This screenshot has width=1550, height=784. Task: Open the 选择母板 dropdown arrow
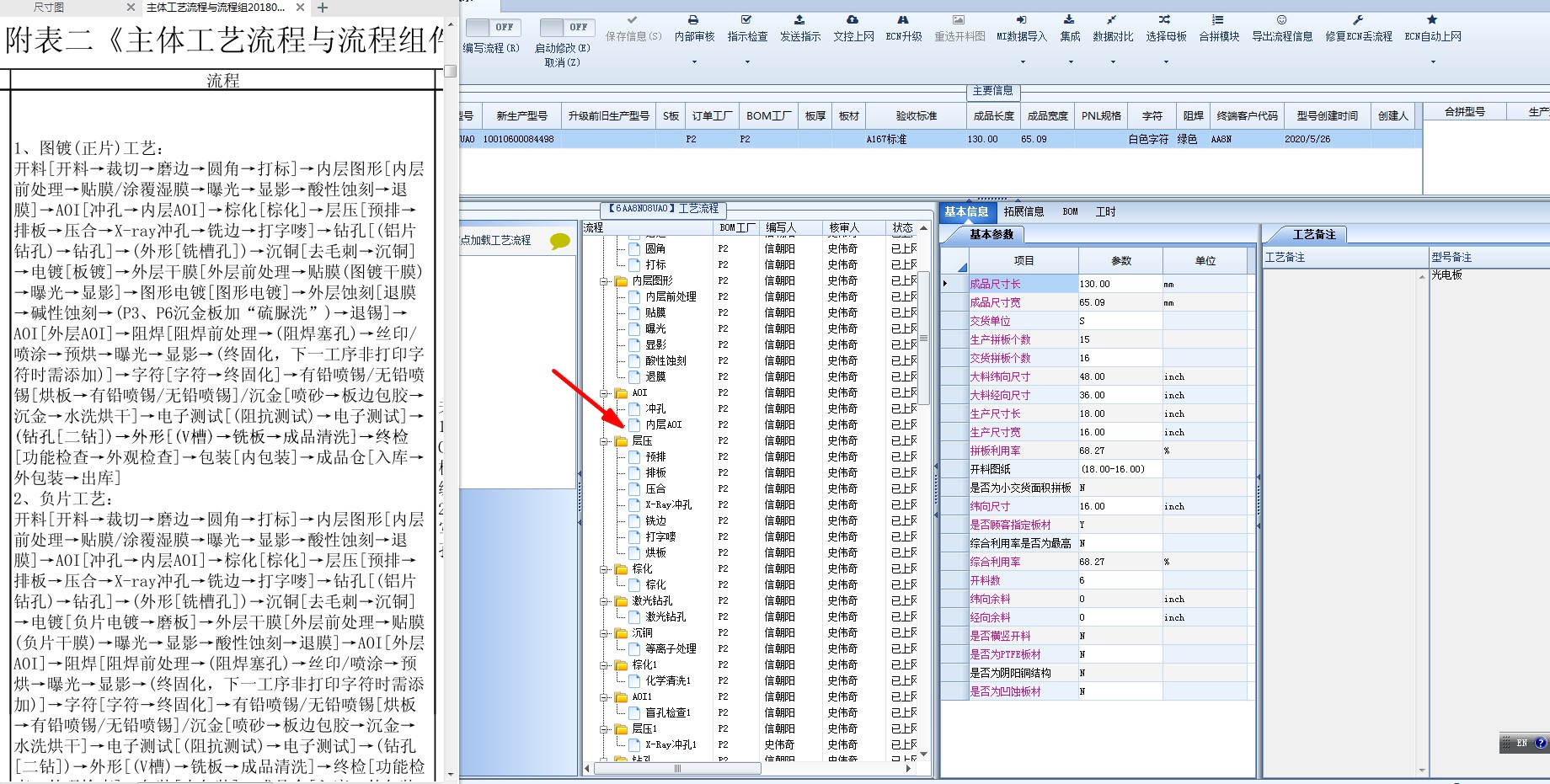click(x=1166, y=61)
